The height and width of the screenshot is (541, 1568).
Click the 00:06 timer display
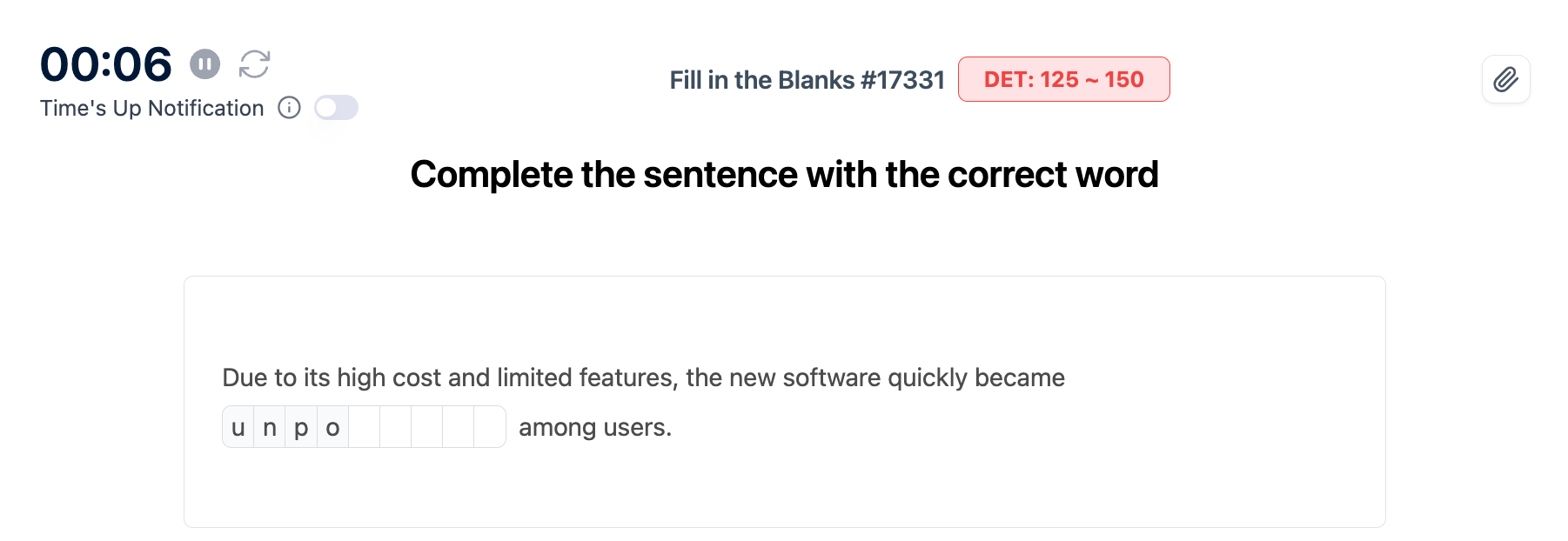(106, 64)
